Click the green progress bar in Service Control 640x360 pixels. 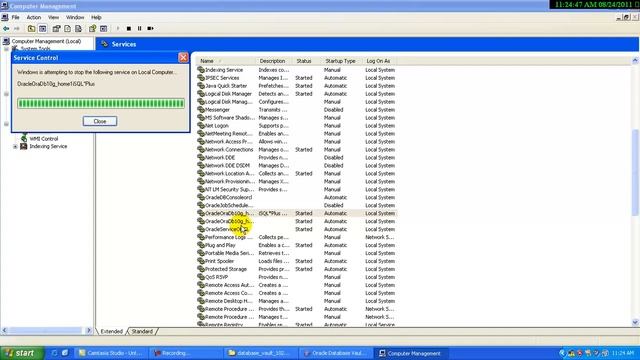click(101, 103)
